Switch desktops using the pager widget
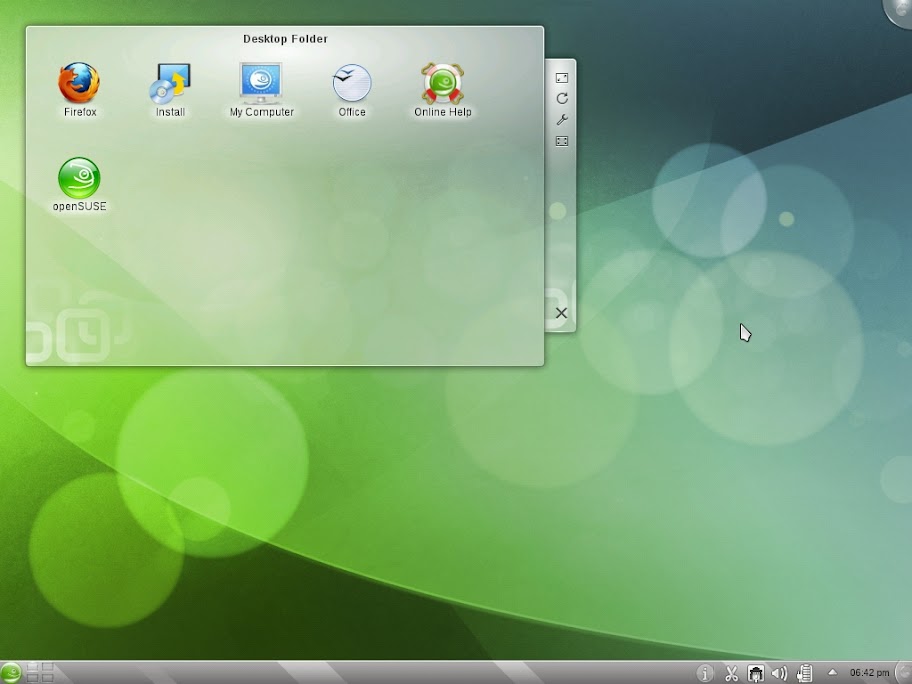The height and width of the screenshot is (684, 912). [x=40, y=673]
